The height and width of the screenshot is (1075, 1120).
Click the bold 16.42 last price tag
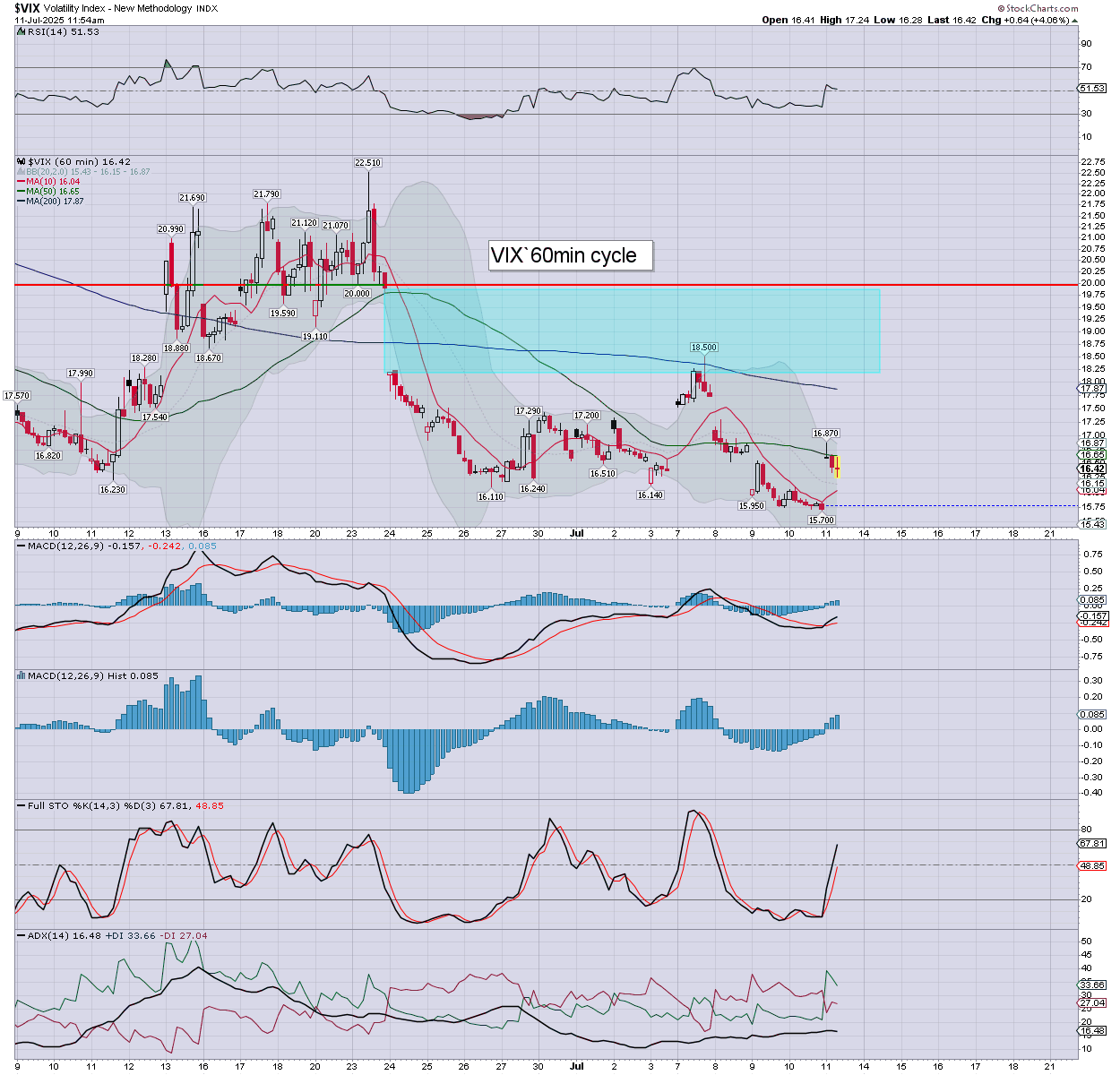pos(1091,469)
